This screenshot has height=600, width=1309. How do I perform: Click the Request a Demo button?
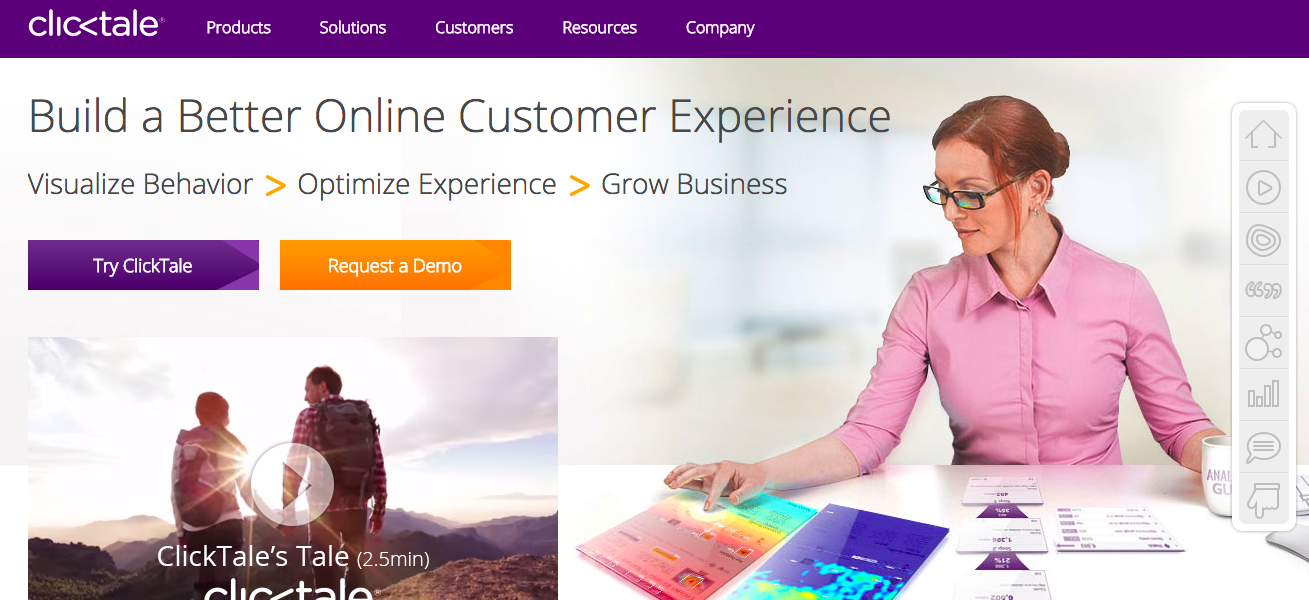[395, 265]
